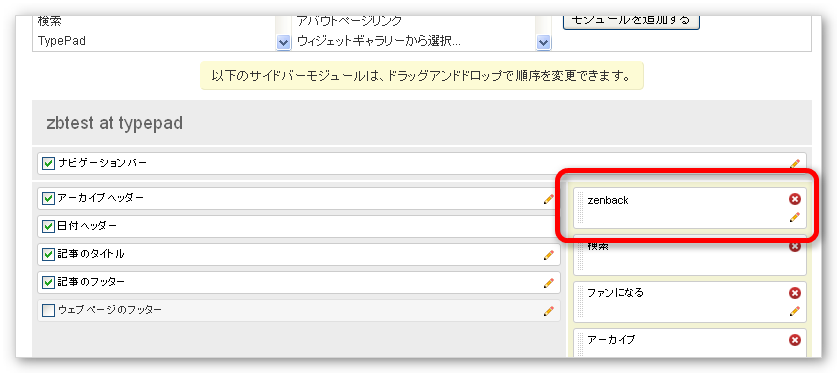Click the アーカイブ module drag handle

click(580, 345)
